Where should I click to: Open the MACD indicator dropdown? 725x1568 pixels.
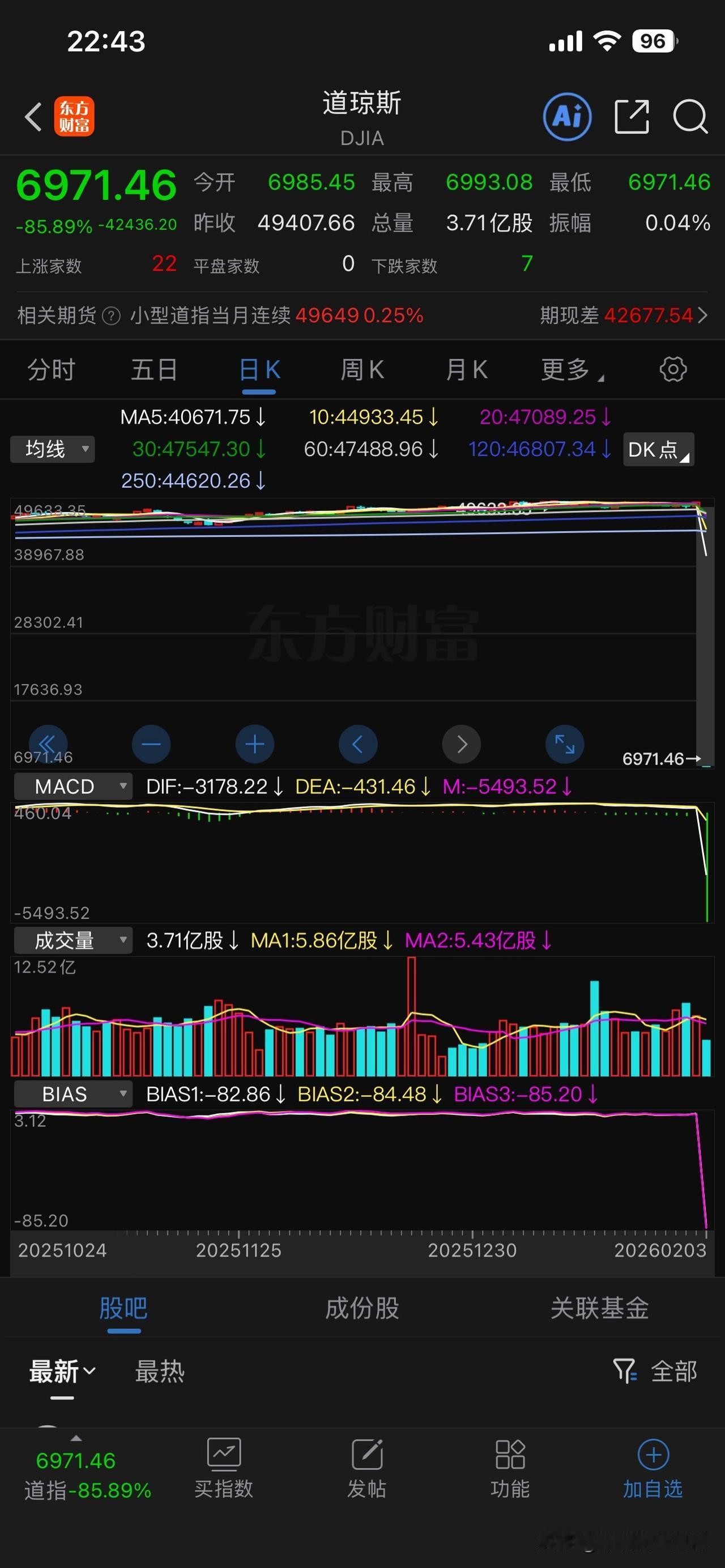coord(73,787)
